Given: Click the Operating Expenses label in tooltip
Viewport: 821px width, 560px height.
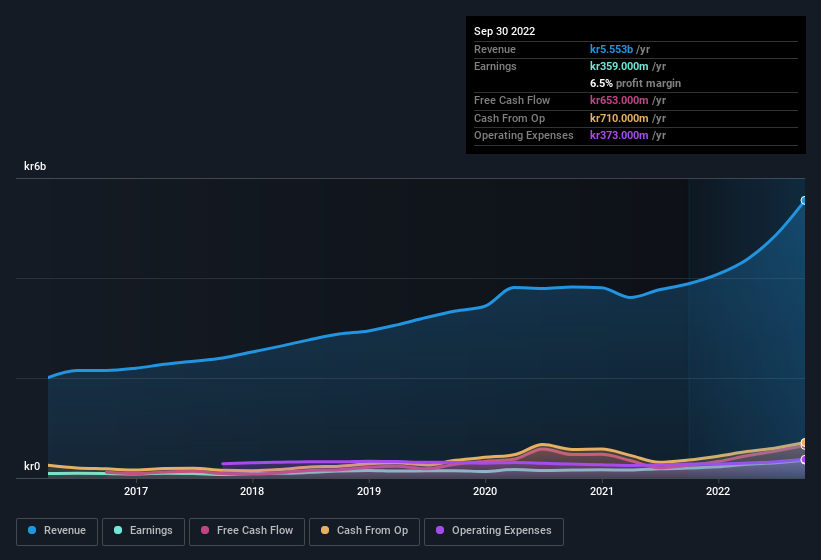Looking at the screenshot, I should [524, 135].
